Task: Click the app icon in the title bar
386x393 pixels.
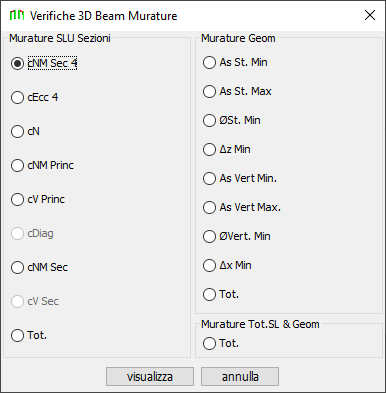Action: pyautogui.click(x=17, y=15)
